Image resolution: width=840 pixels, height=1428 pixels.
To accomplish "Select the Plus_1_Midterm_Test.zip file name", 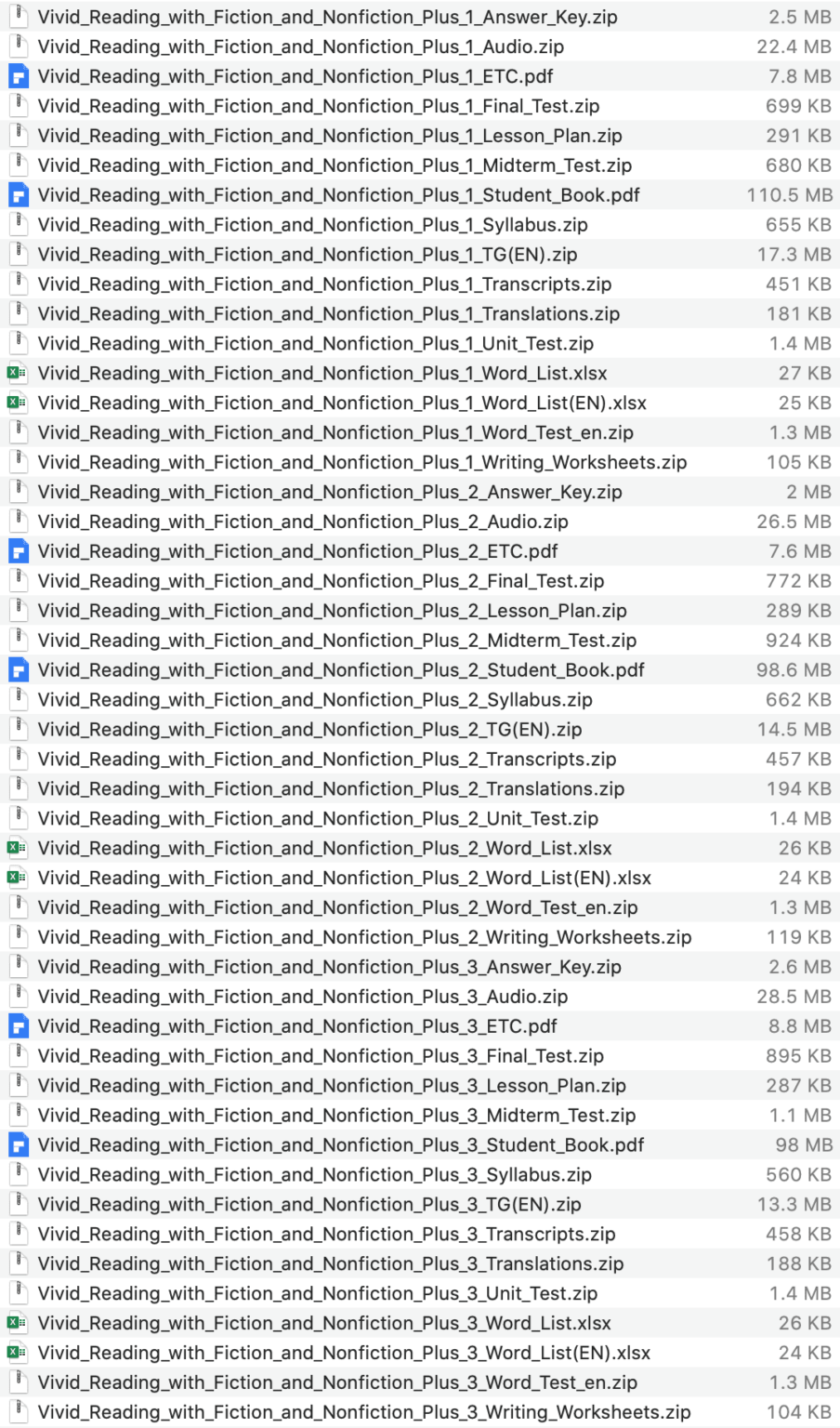I will pos(335,165).
